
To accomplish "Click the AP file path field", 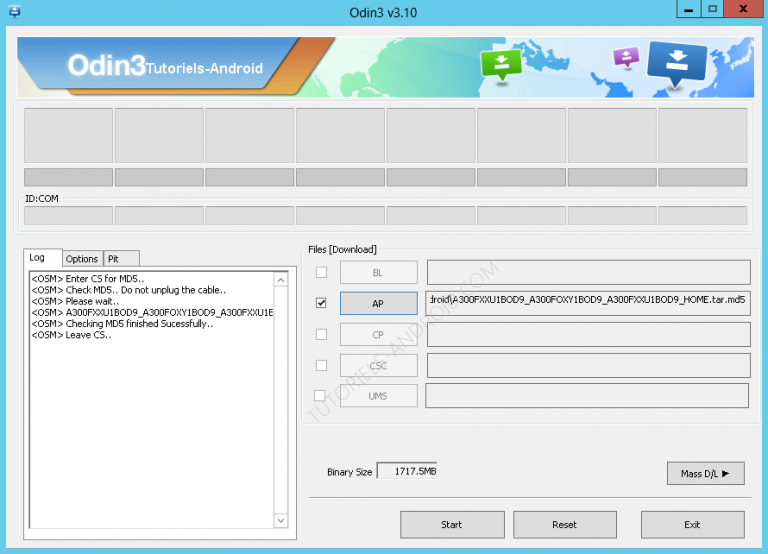I will pos(589,303).
